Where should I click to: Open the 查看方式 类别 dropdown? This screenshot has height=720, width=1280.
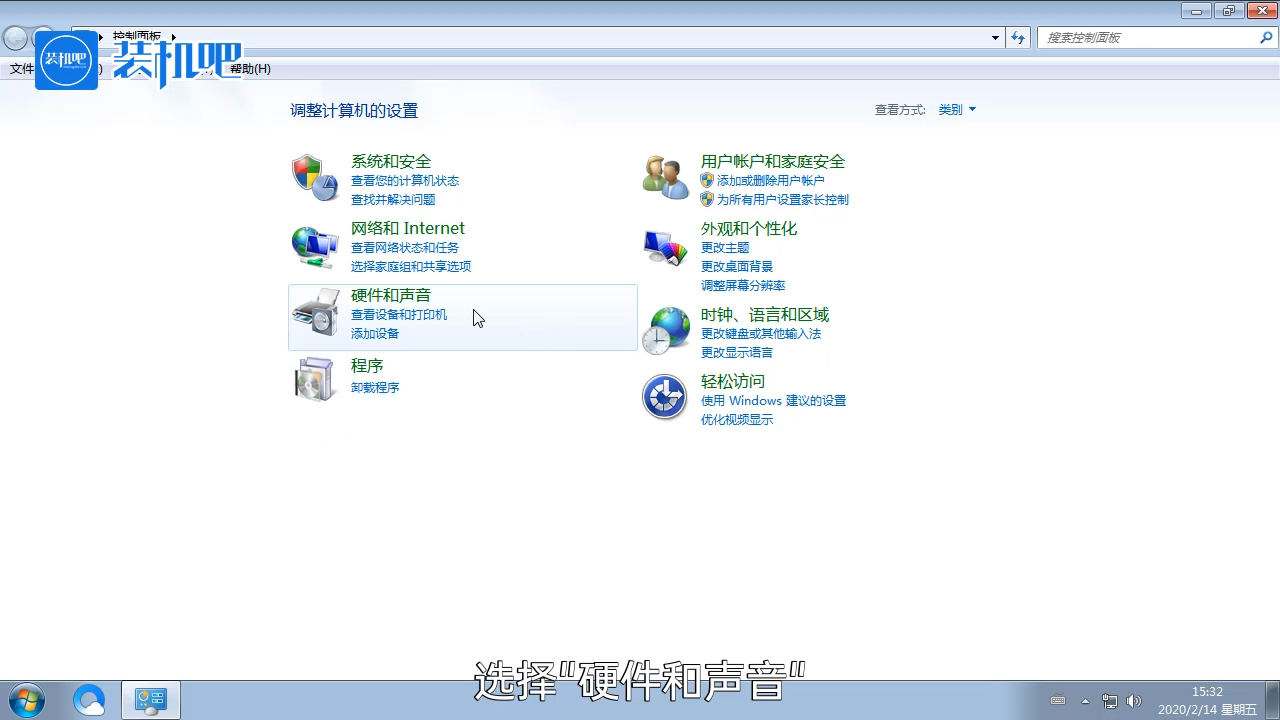click(x=955, y=110)
